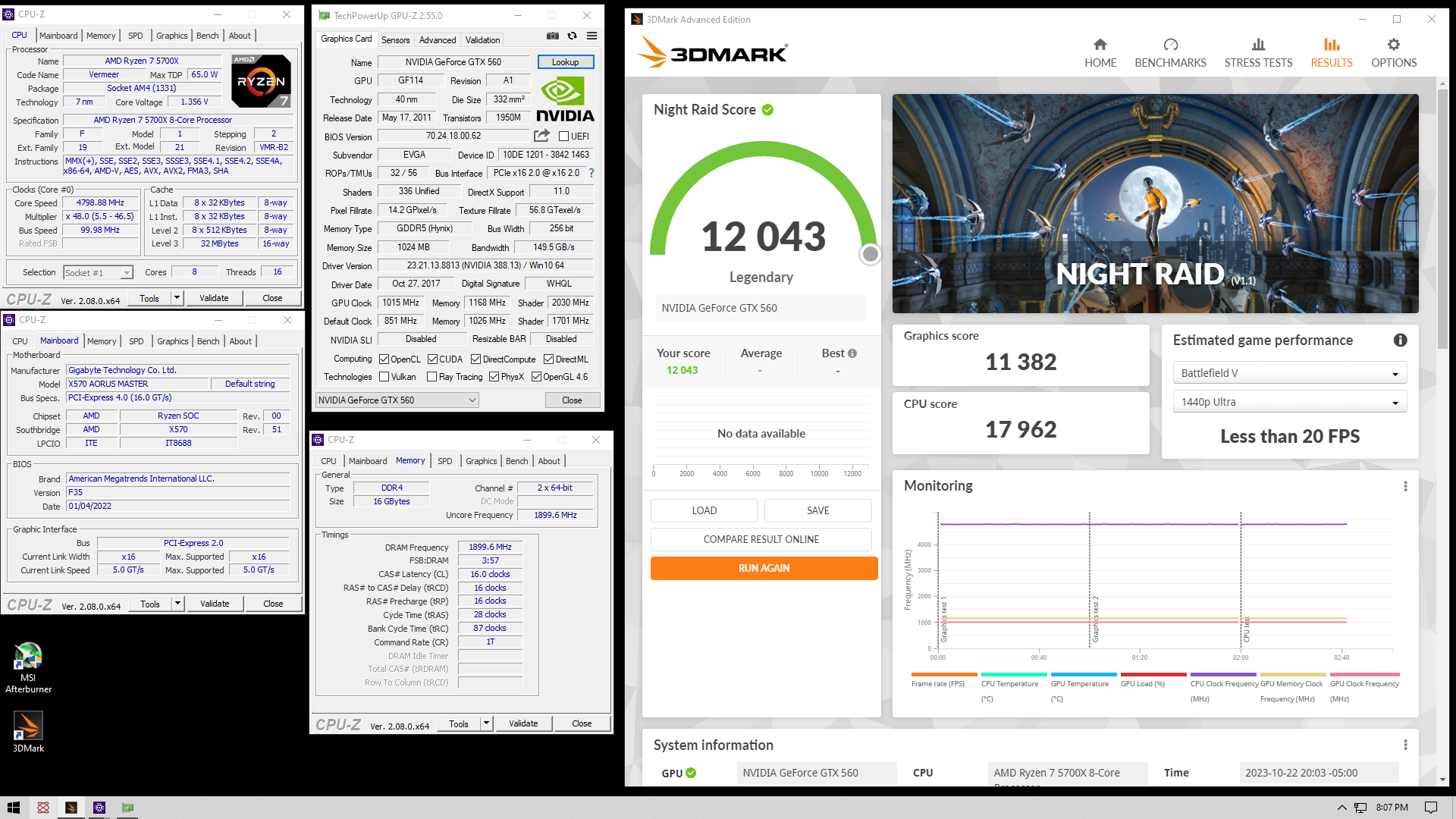Click the Night Raid banner thumbnail

pyautogui.click(x=1155, y=203)
